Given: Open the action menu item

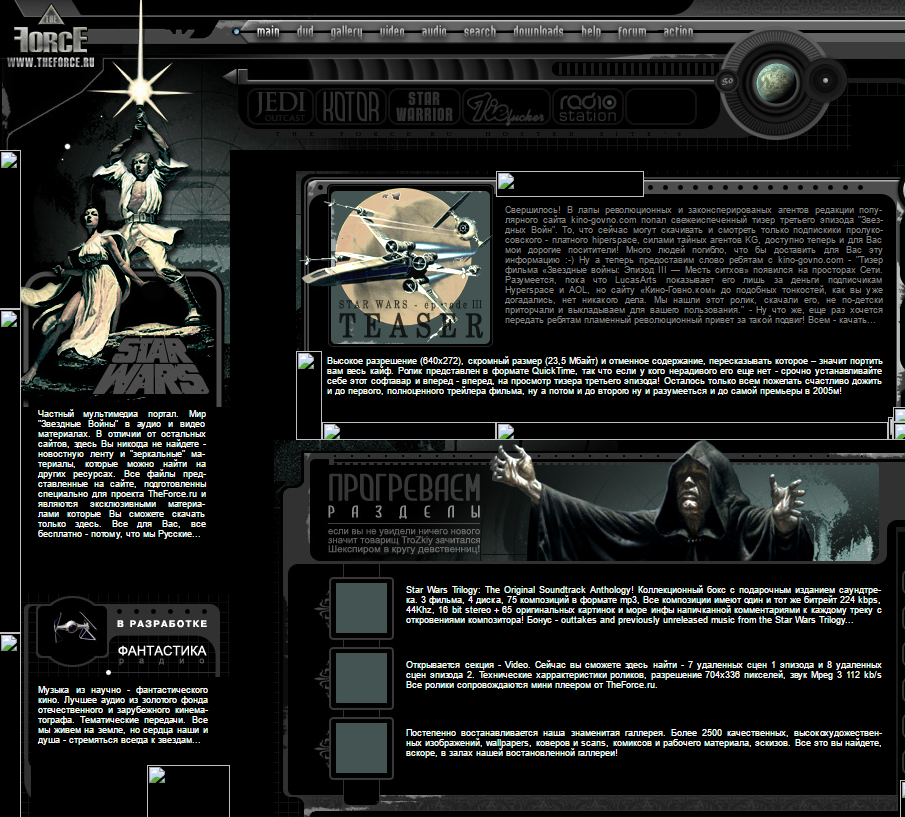Looking at the screenshot, I should pos(678,31).
